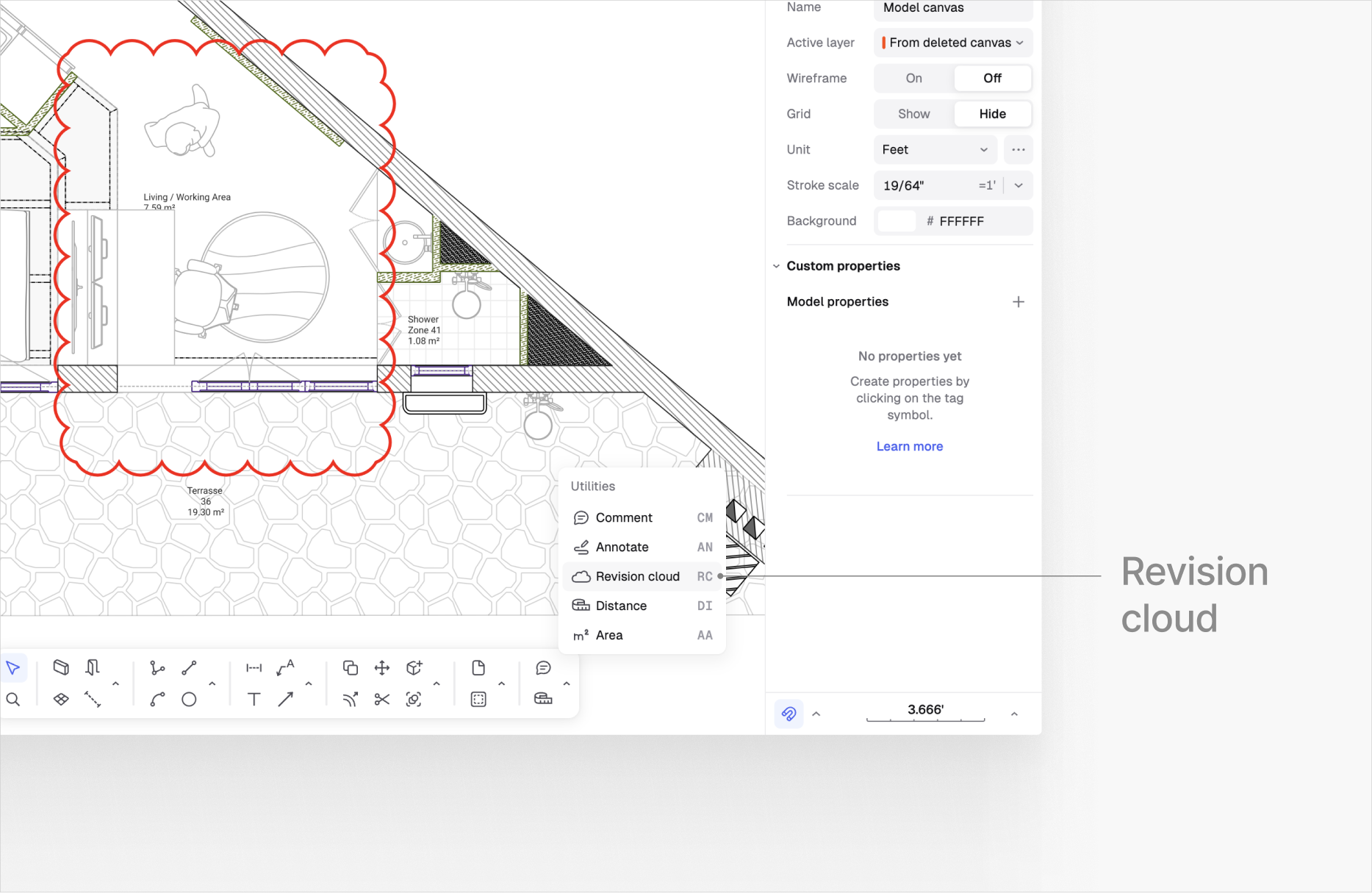Set Grid to Show

tap(913, 114)
